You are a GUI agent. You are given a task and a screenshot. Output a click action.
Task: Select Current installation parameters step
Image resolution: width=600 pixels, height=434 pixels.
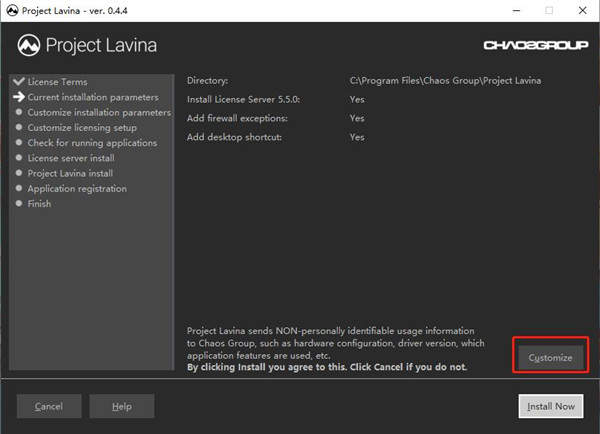point(93,97)
